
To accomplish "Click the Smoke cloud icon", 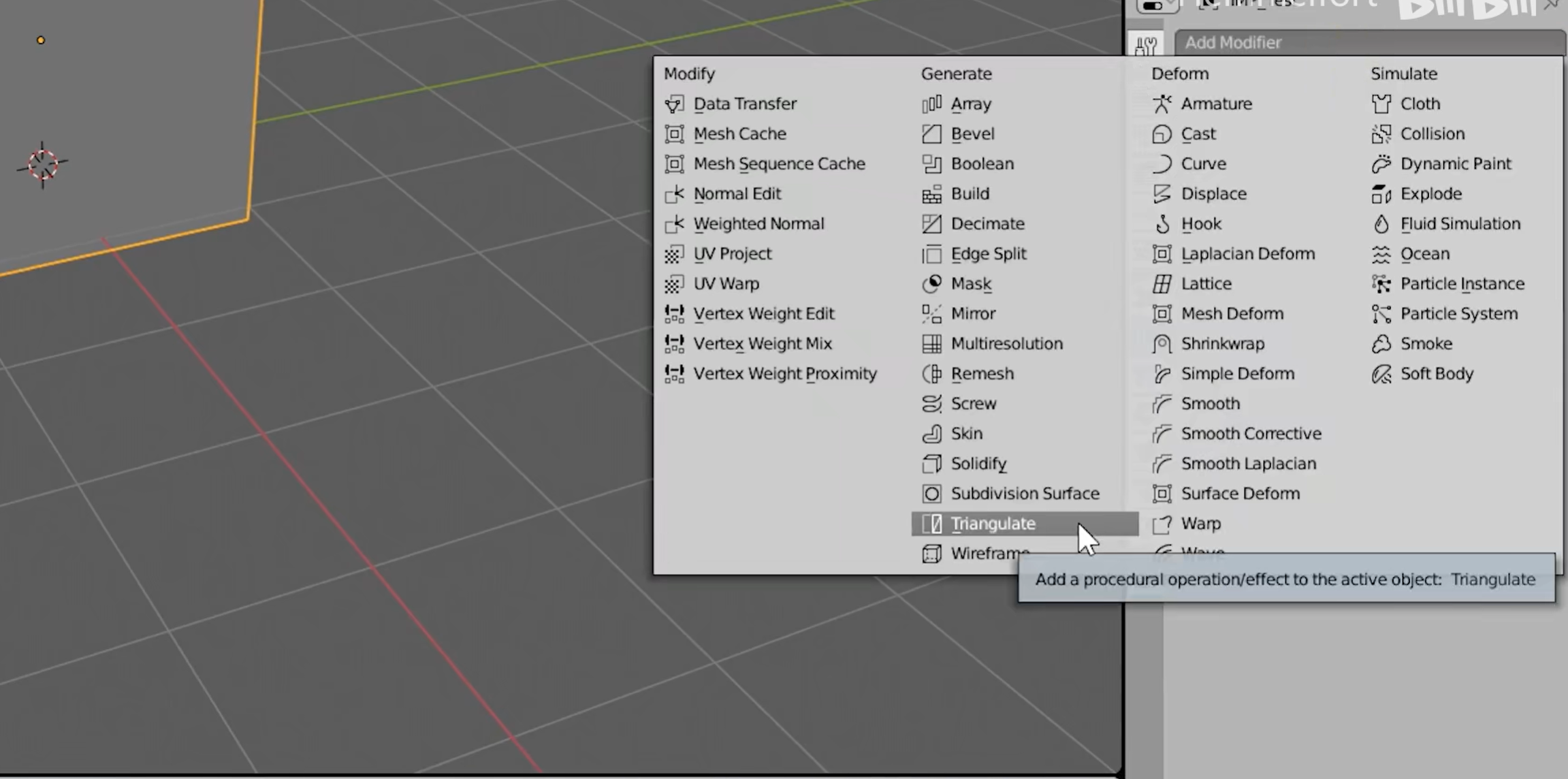I will click(1381, 343).
